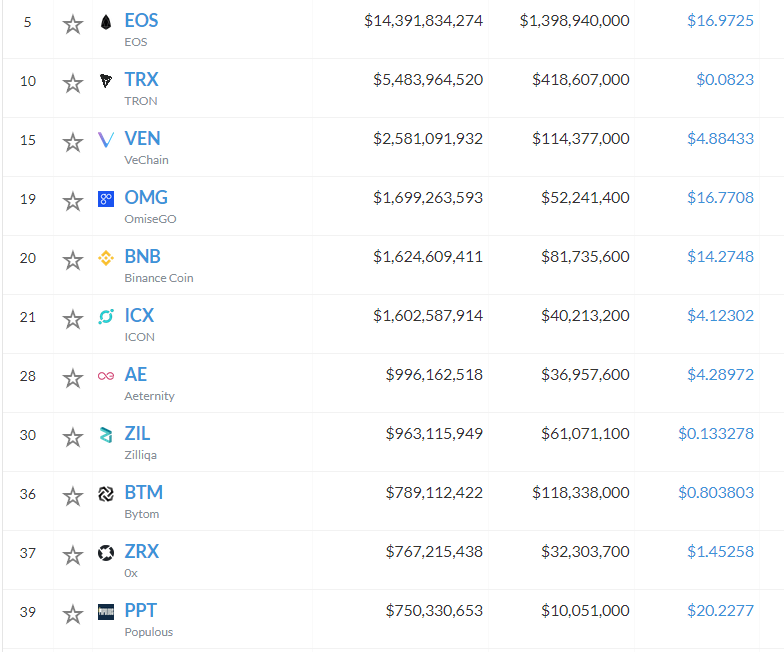Toggle favorite star for VEN
Screen dimensions: 784x652
(x=72, y=142)
